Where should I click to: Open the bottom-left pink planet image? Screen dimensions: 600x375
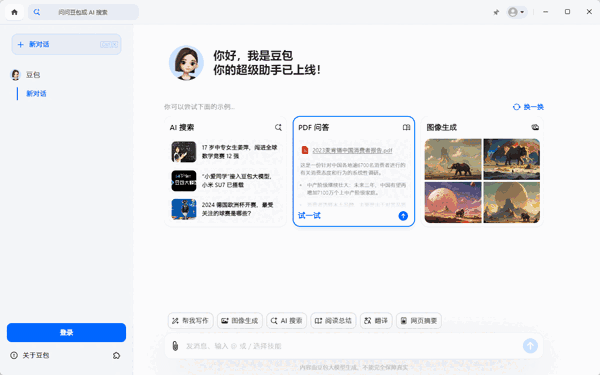click(x=453, y=202)
